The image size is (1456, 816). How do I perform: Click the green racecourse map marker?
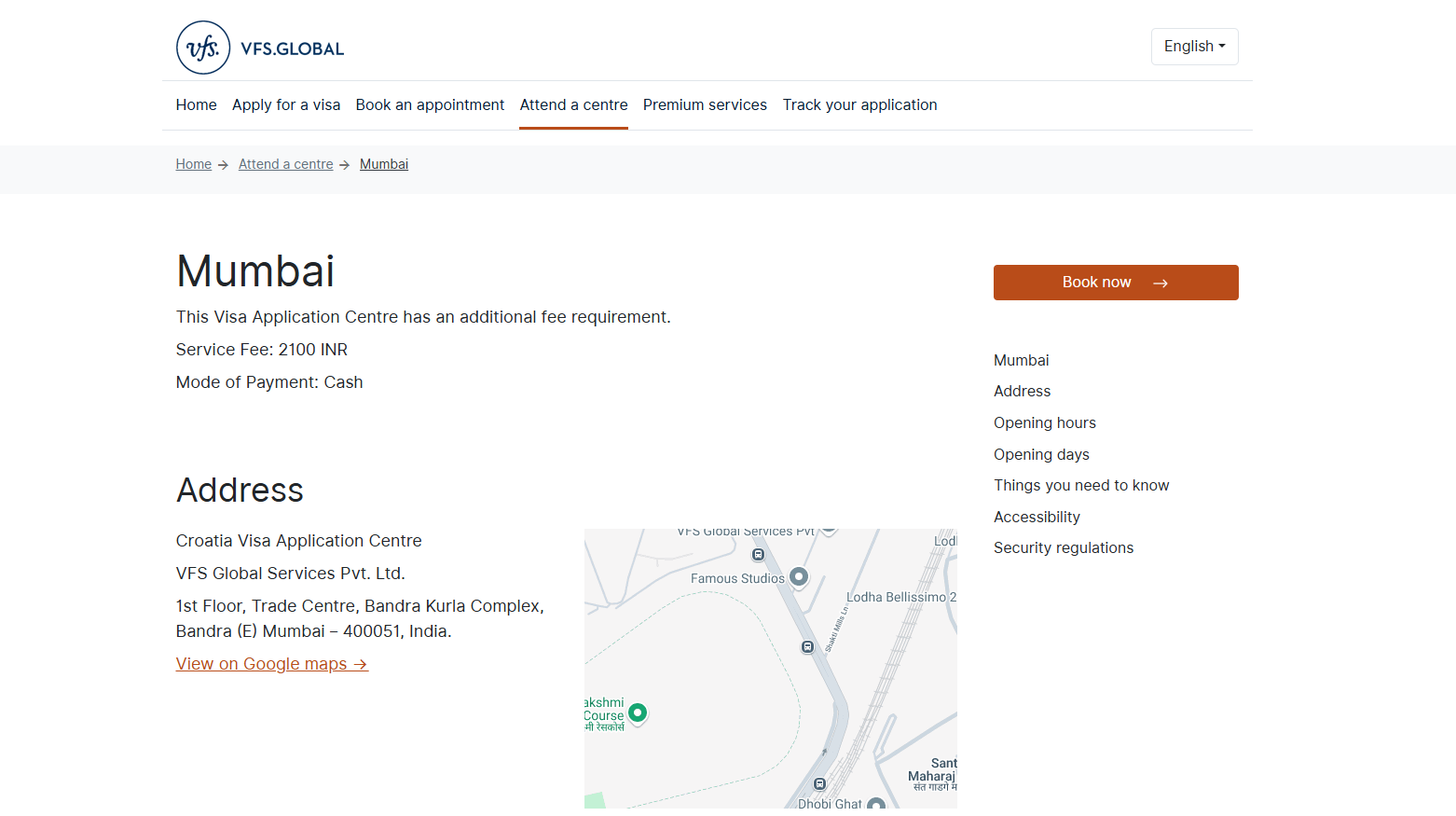(x=638, y=713)
